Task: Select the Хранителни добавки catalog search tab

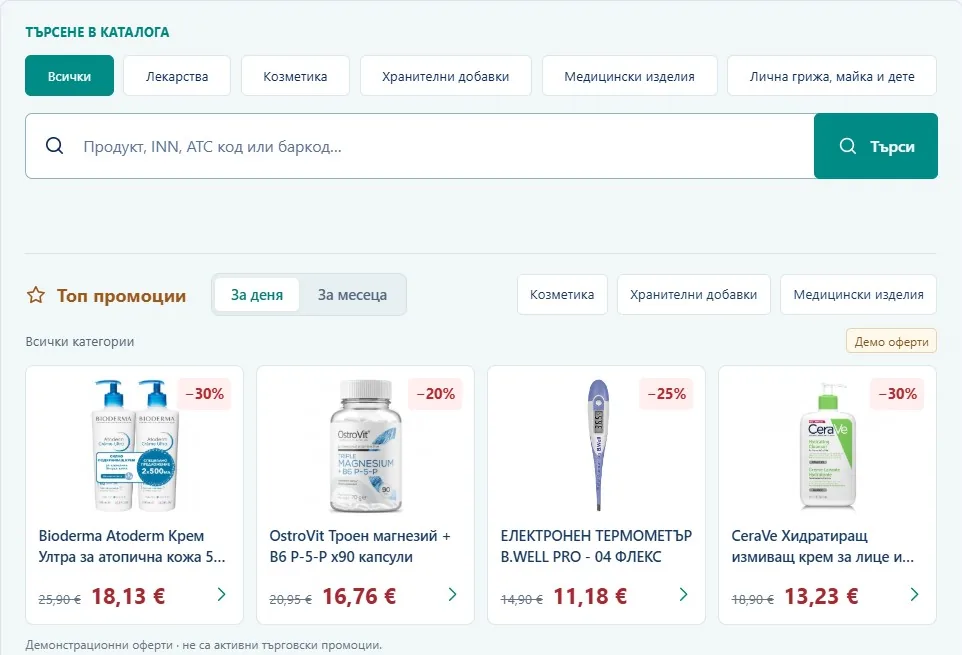Action: click(445, 75)
